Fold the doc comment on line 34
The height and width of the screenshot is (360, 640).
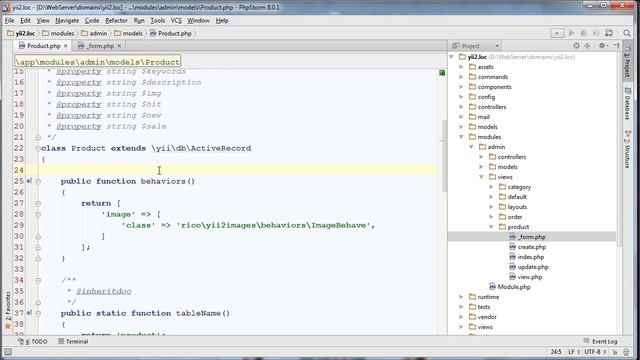tap(38, 280)
